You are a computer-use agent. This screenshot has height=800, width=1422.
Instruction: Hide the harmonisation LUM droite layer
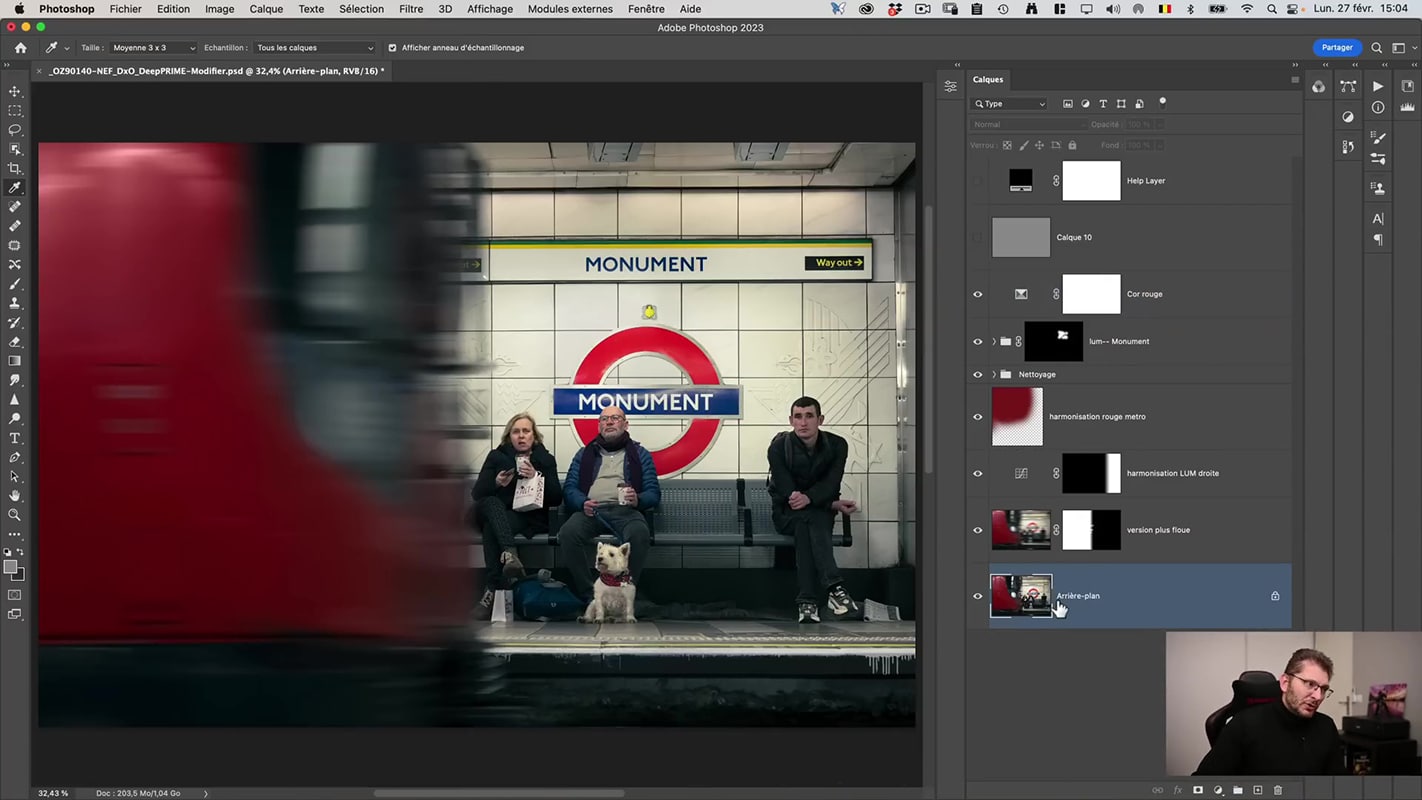(978, 474)
